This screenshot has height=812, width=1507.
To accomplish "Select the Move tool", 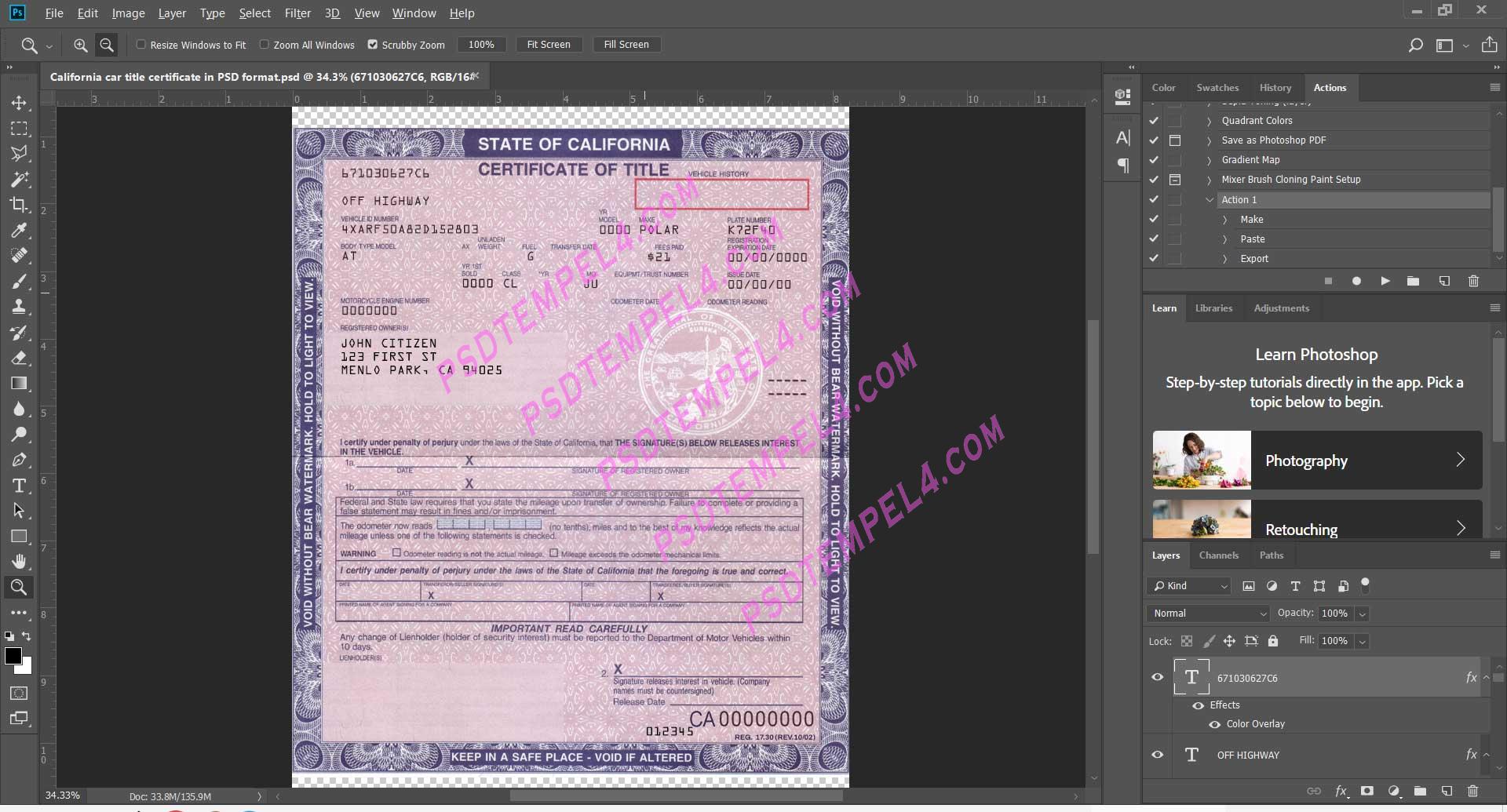I will coord(19,103).
